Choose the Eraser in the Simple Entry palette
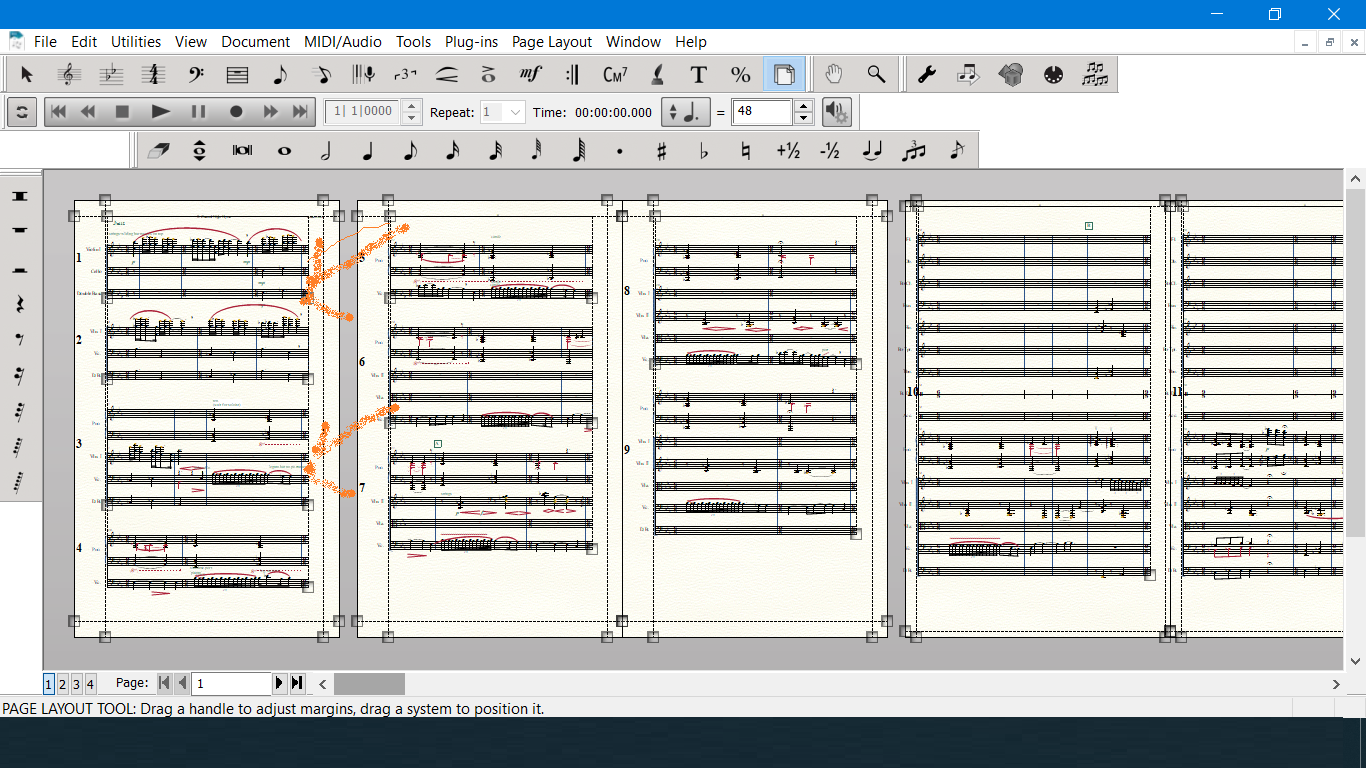Image resolution: width=1366 pixels, height=768 pixels. point(158,151)
